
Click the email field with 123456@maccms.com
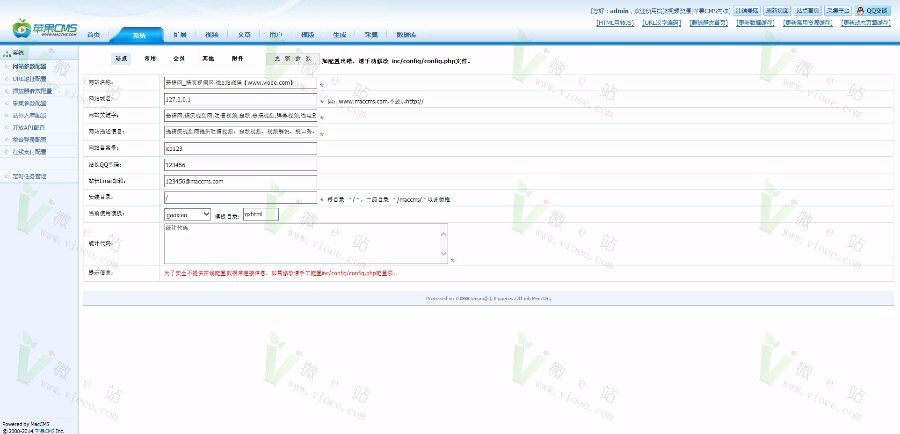coord(240,181)
